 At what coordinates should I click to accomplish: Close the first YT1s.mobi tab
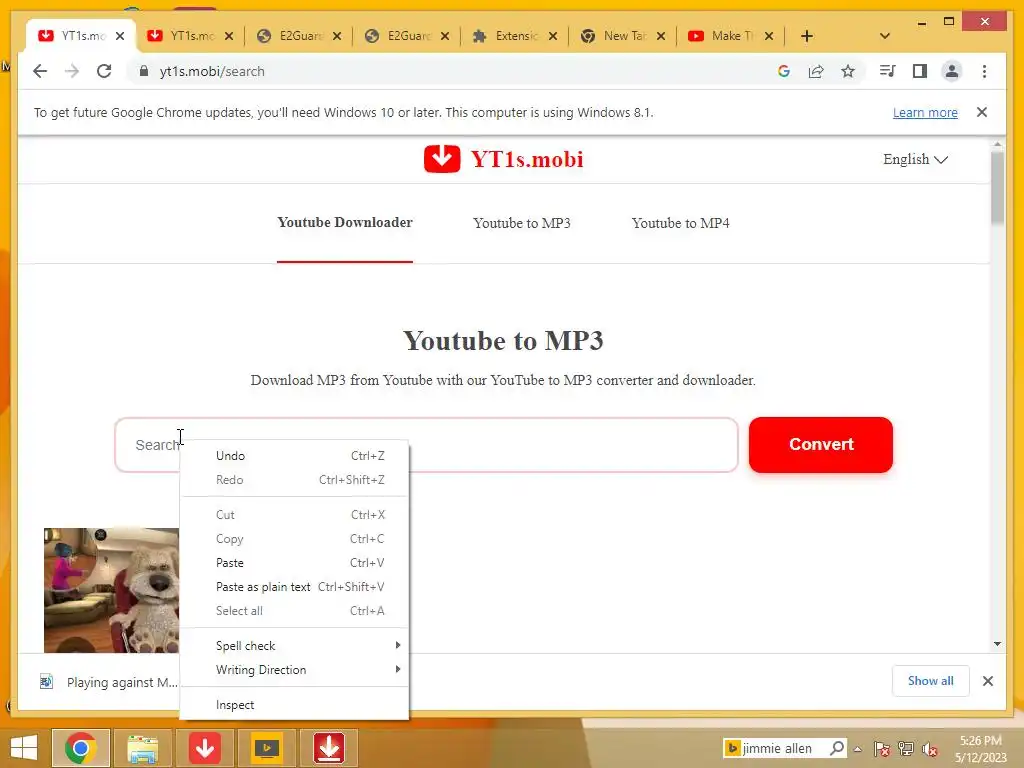(x=120, y=36)
